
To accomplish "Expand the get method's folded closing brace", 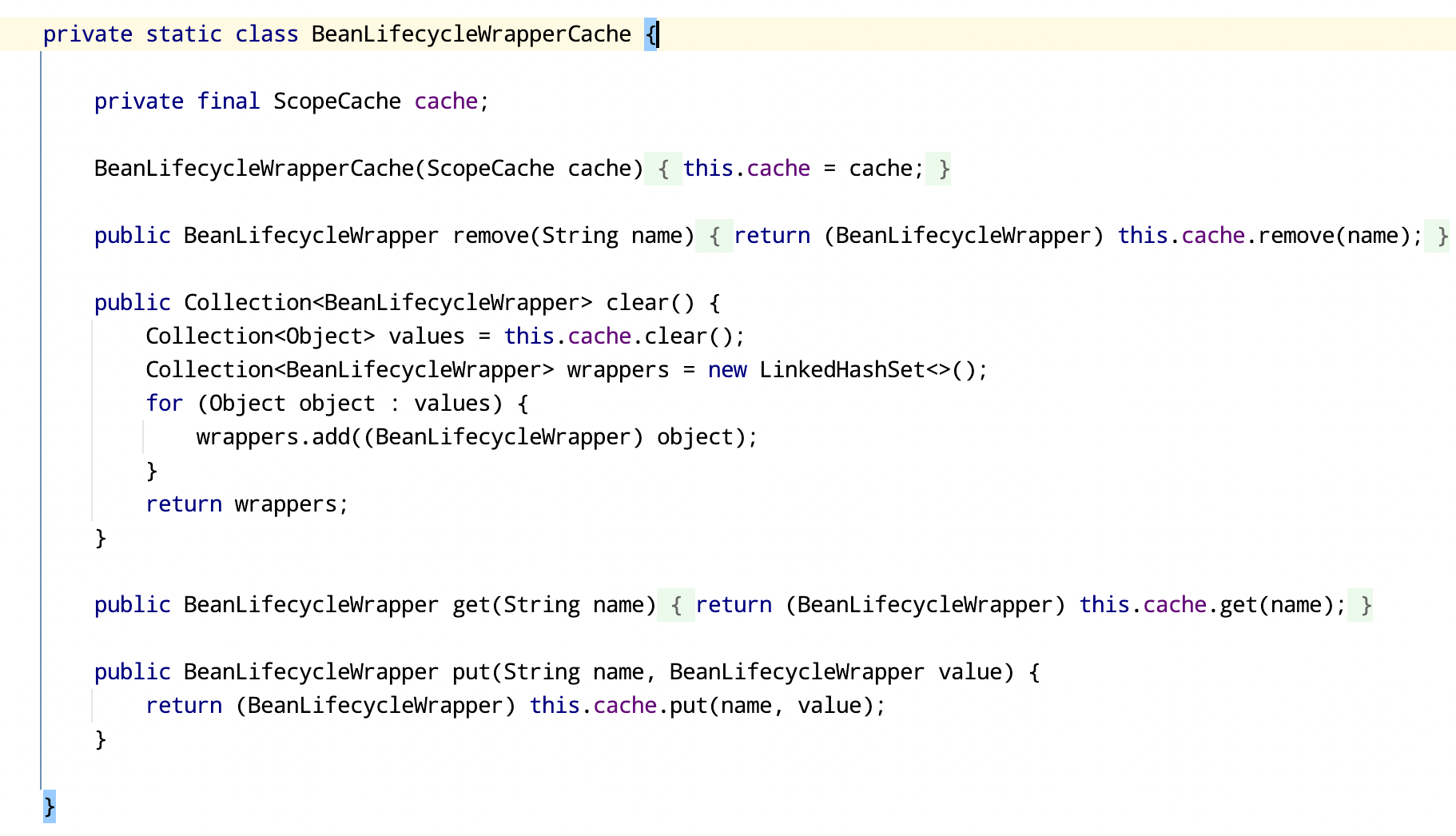I will [1360, 605].
